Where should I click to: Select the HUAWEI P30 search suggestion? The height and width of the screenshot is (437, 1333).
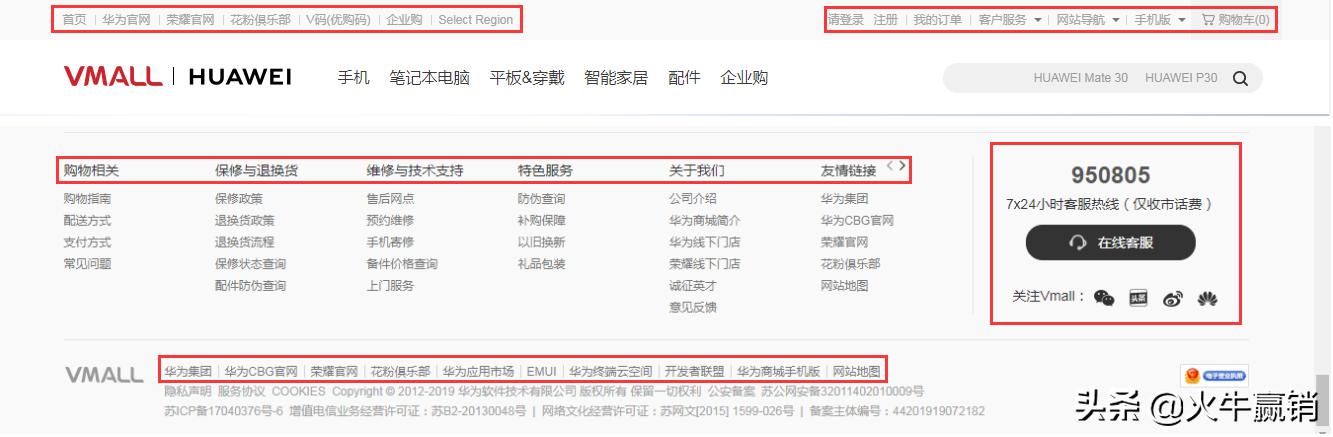[x=1181, y=78]
